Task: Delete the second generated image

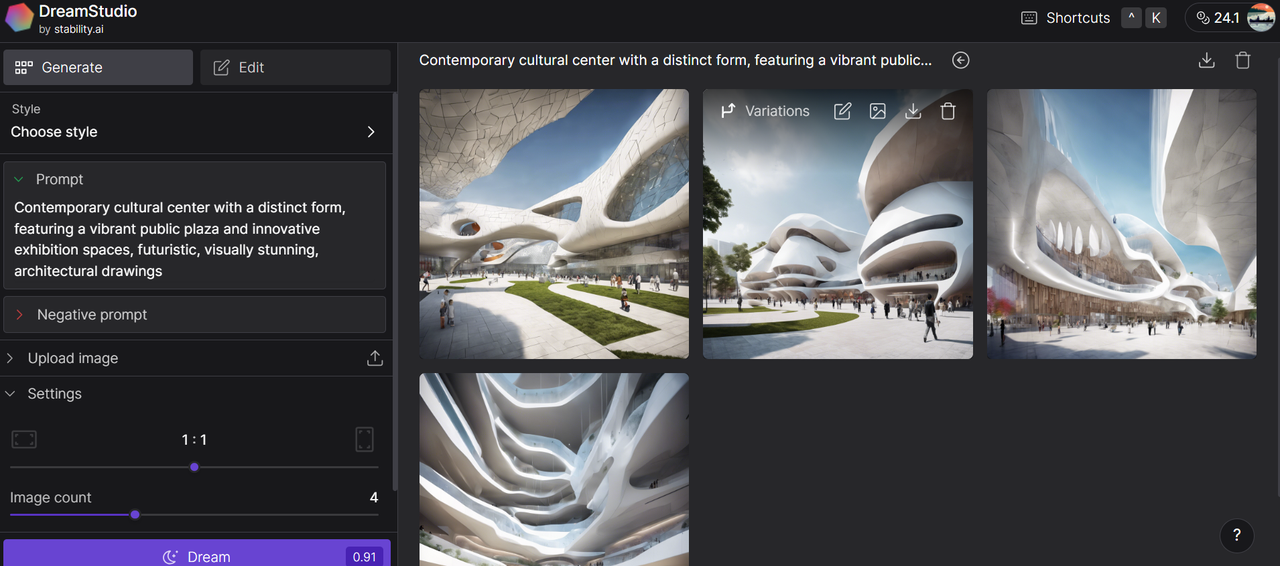Action: tap(948, 111)
